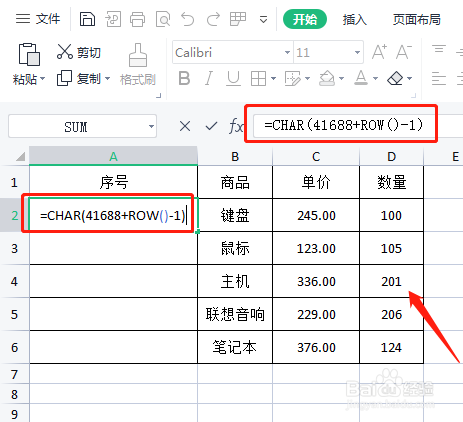463x422 pixels.
Task: Click the cell 鼠标
Action: coord(235,248)
